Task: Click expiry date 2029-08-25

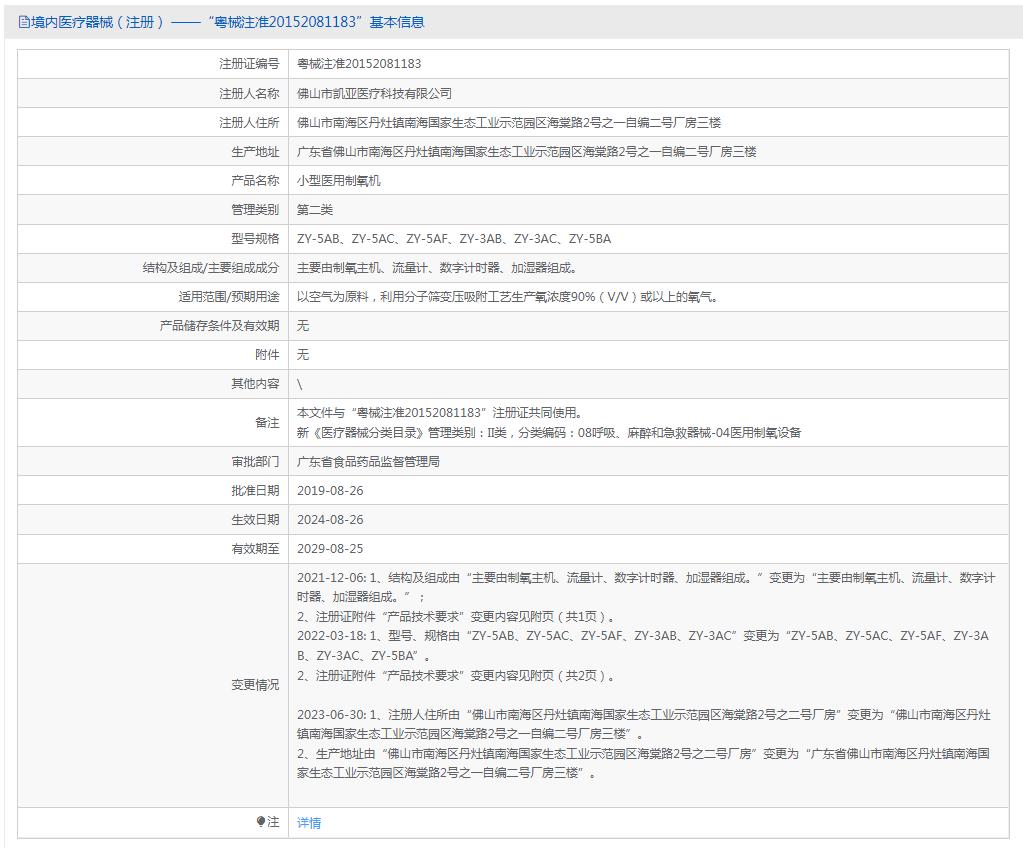Action: point(330,549)
